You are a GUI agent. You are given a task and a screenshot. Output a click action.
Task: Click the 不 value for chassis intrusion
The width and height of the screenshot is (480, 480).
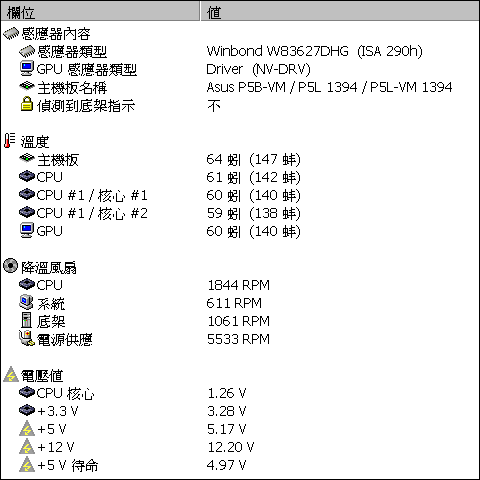pos(214,106)
